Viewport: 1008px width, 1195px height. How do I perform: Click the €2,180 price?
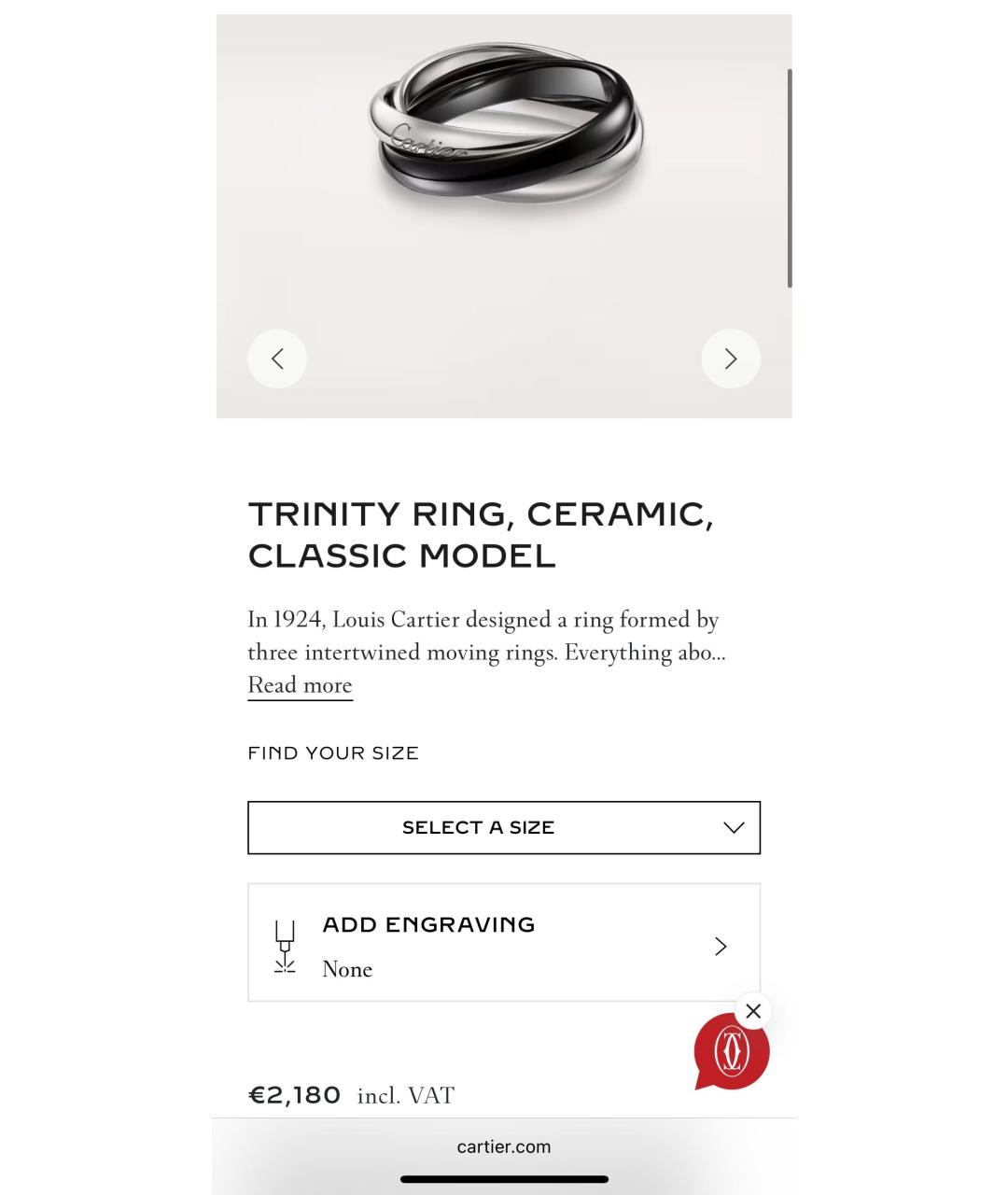point(294,1095)
